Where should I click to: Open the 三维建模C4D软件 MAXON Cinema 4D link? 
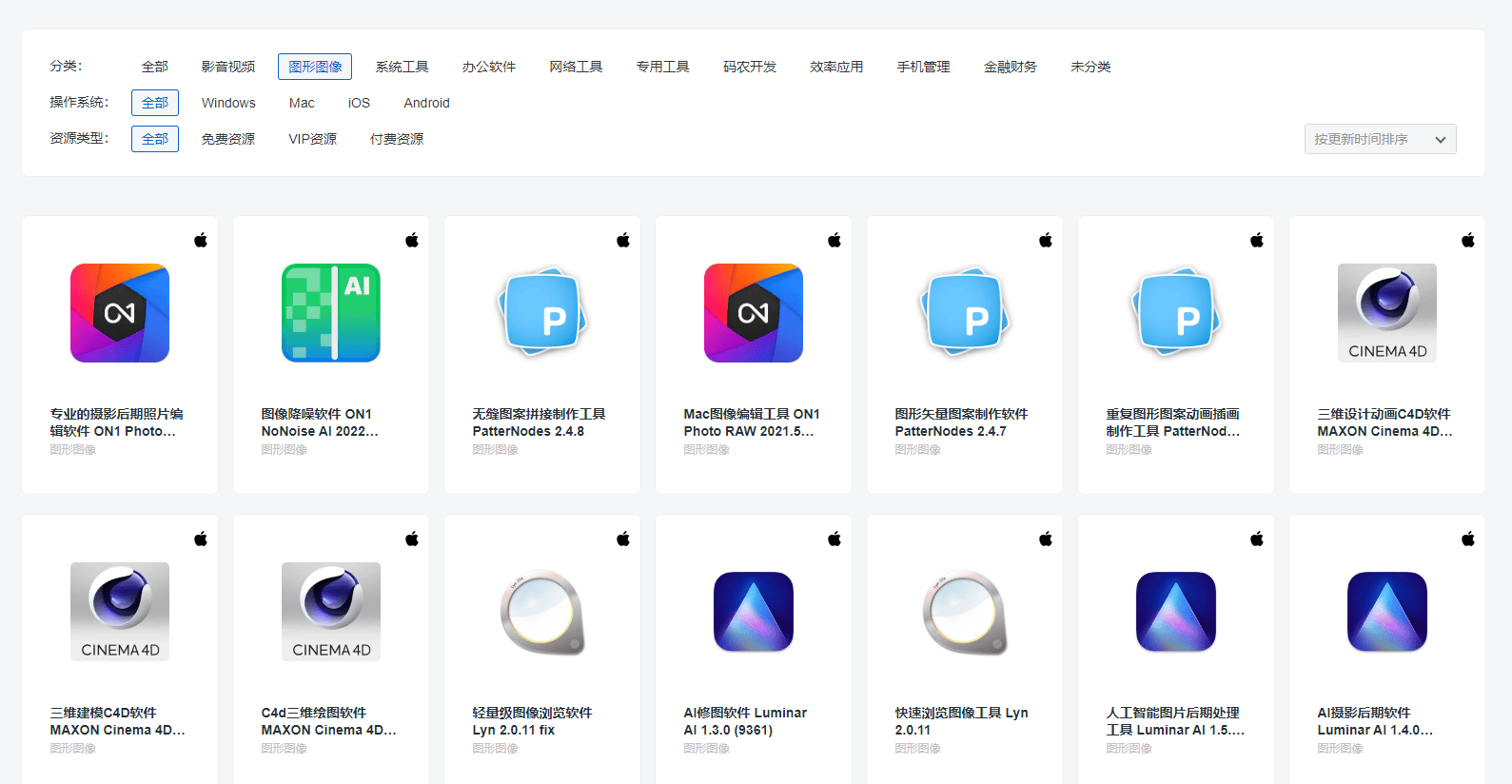(x=118, y=721)
